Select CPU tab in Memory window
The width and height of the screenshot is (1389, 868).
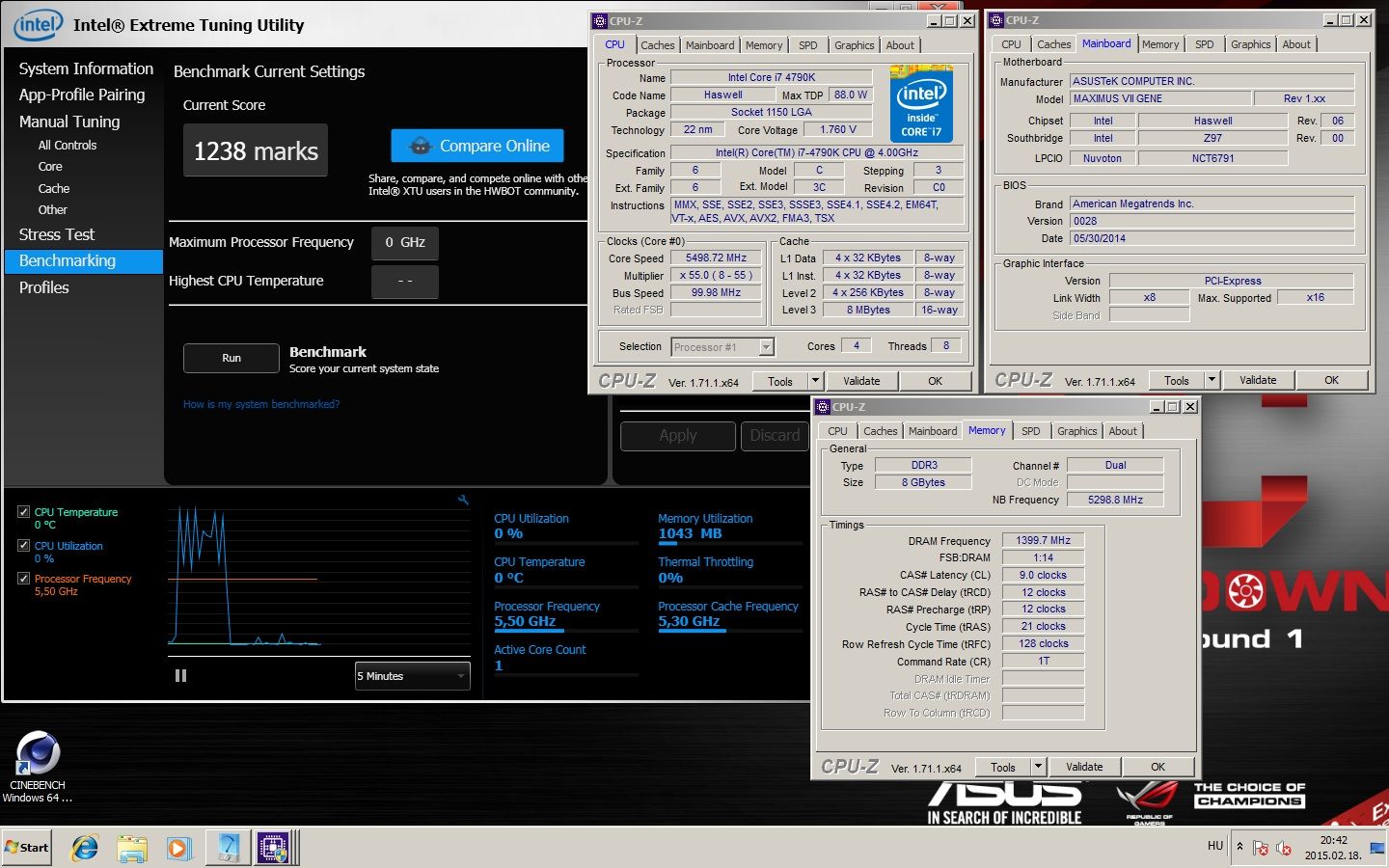837,431
